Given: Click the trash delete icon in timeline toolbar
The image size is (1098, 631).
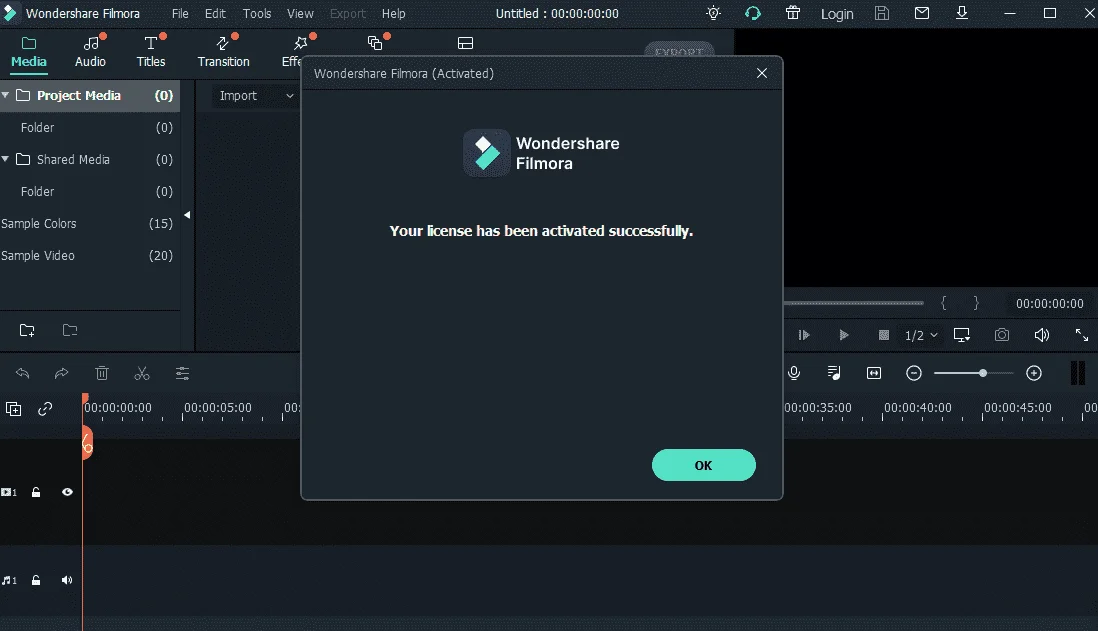Looking at the screenshot, I should [x=102, y=373].
